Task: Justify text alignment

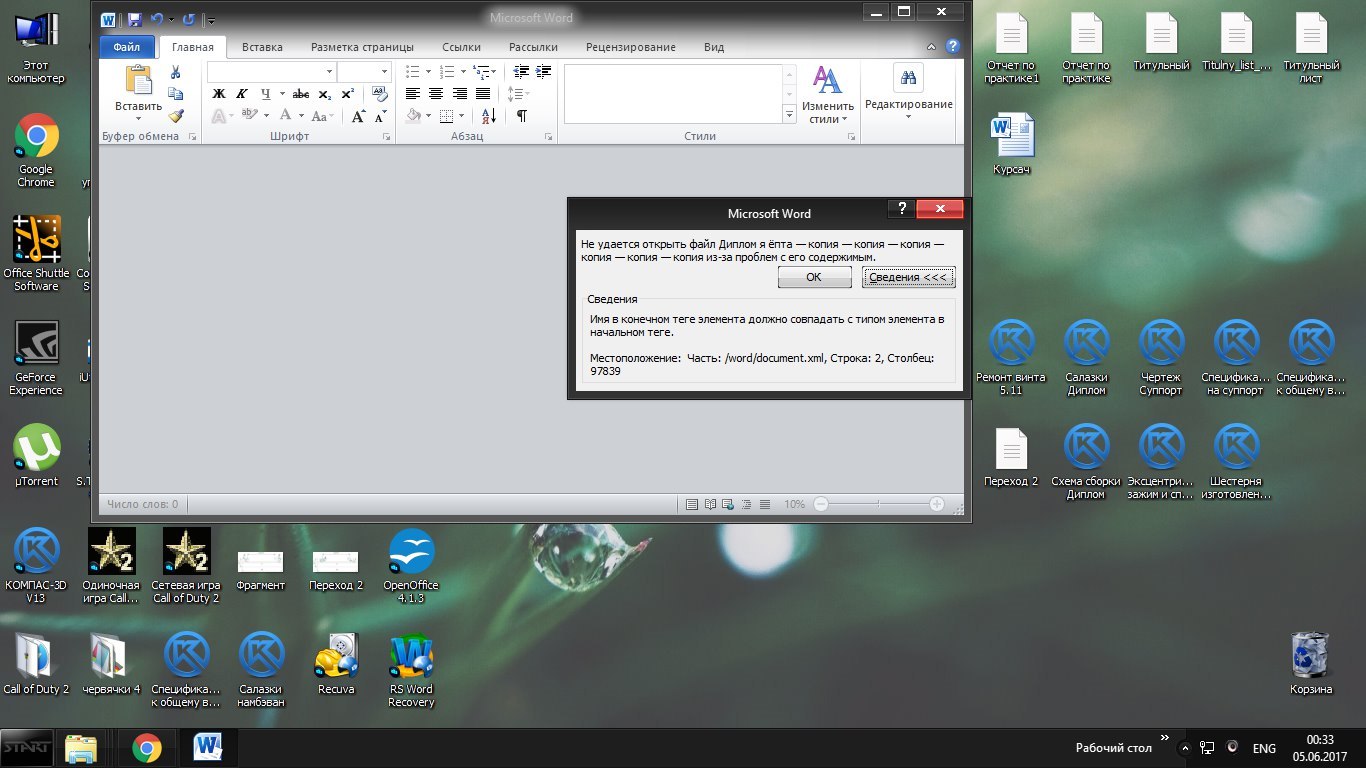Action: tap(482, 94)
